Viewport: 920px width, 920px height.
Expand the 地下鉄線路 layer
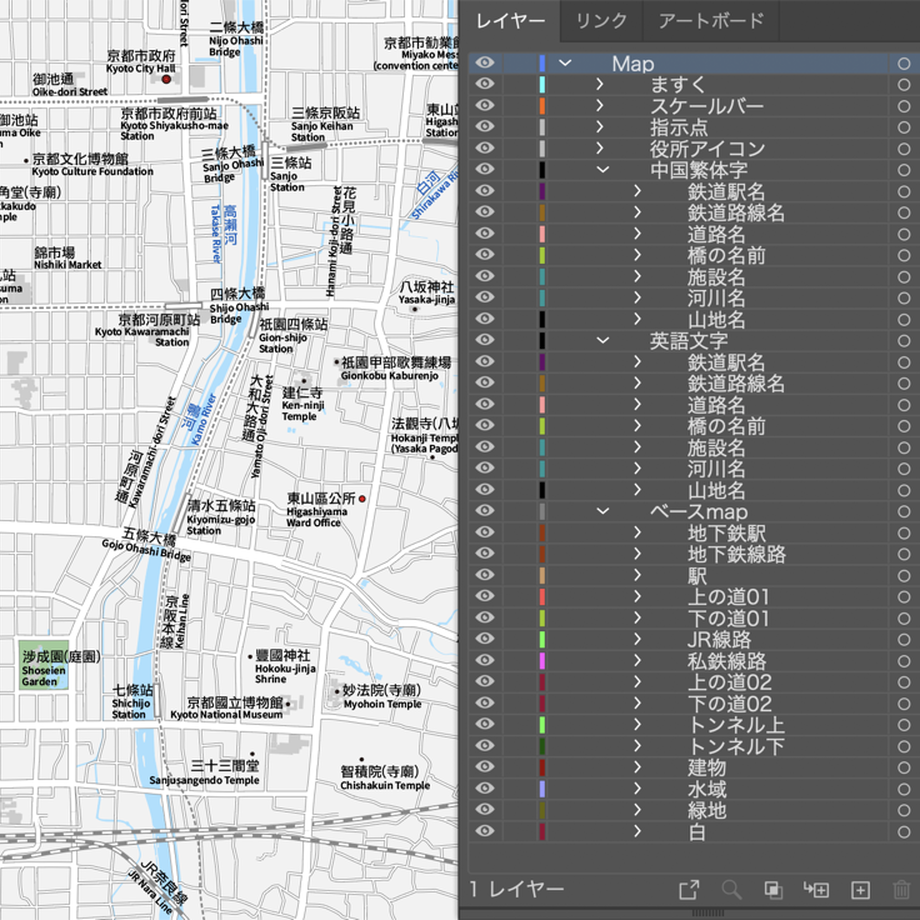coord(638,554)
